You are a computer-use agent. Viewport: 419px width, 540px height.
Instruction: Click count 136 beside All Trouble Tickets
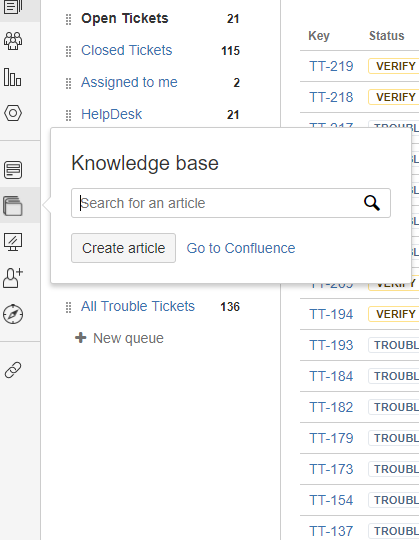coord(230,307)
